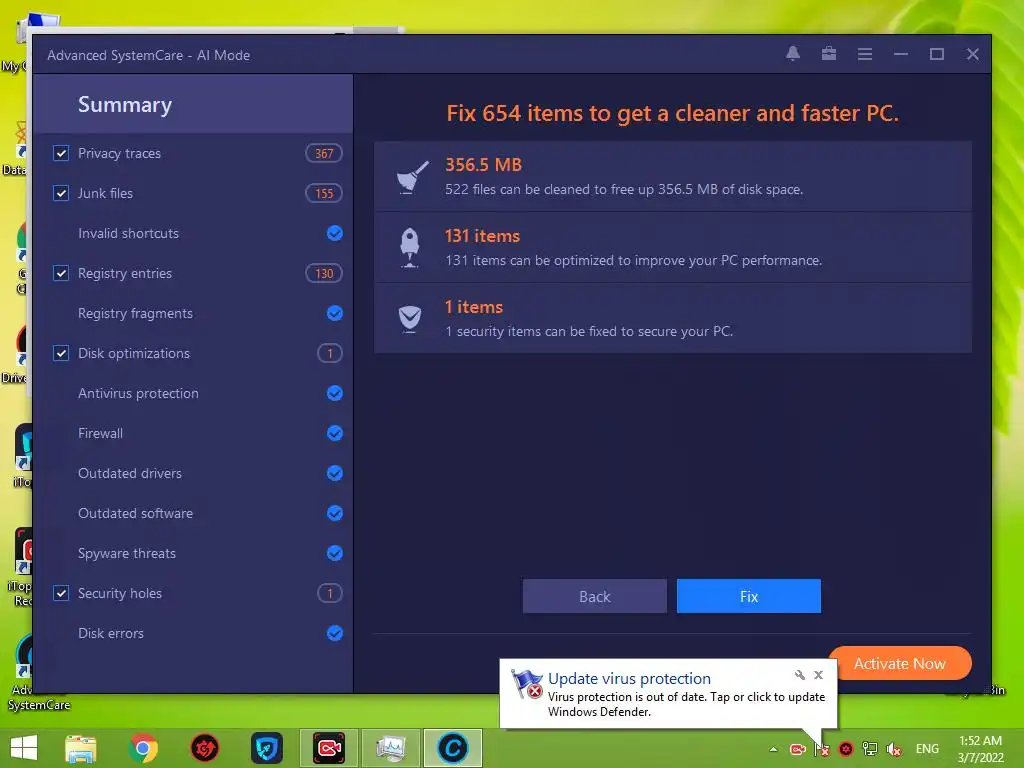Select Disk errors label
Screen dimensions: 1024x768
tap(110, 633)
